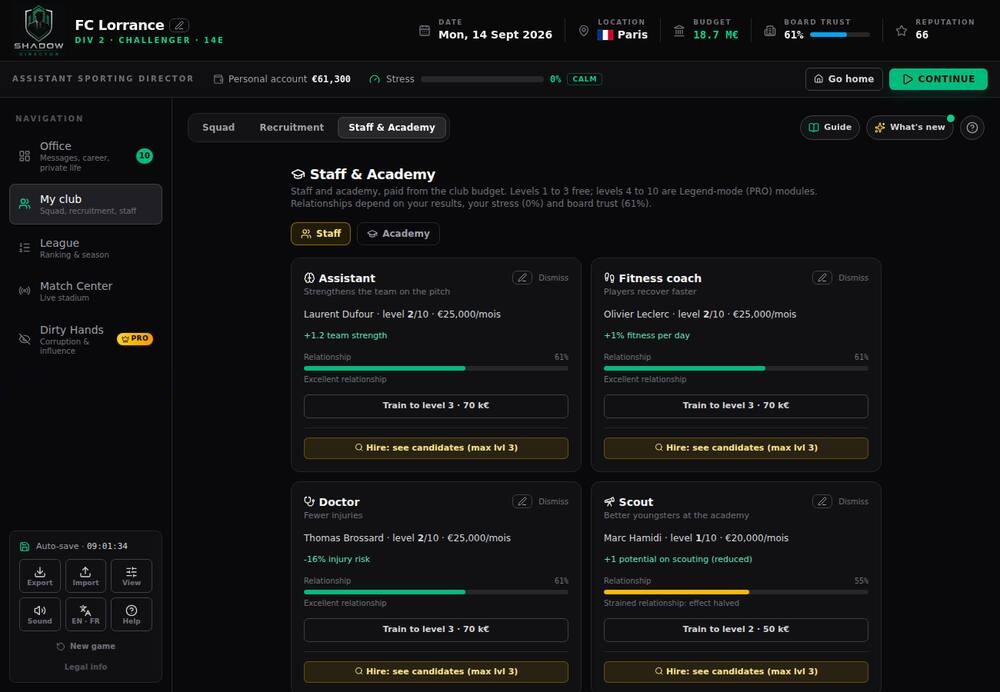Select the Staff sub-tab
1000x692 pixels.
coord(321,233)
